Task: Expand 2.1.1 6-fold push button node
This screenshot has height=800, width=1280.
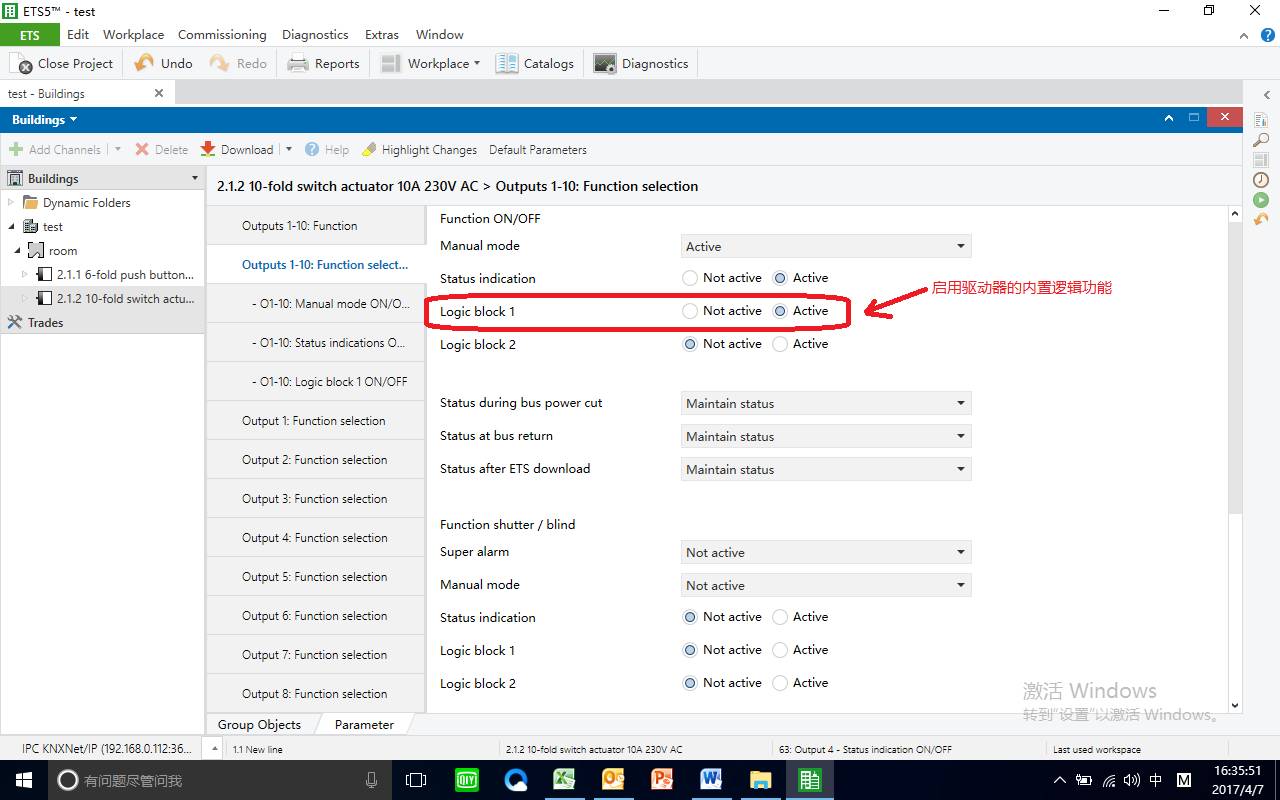Action: point(26,274)
